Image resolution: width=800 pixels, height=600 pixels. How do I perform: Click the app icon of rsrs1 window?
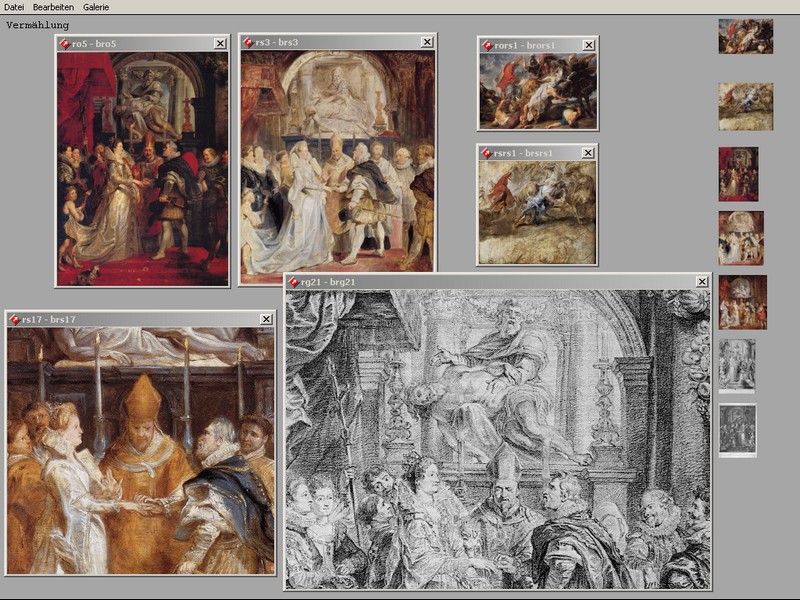[487, 152]
